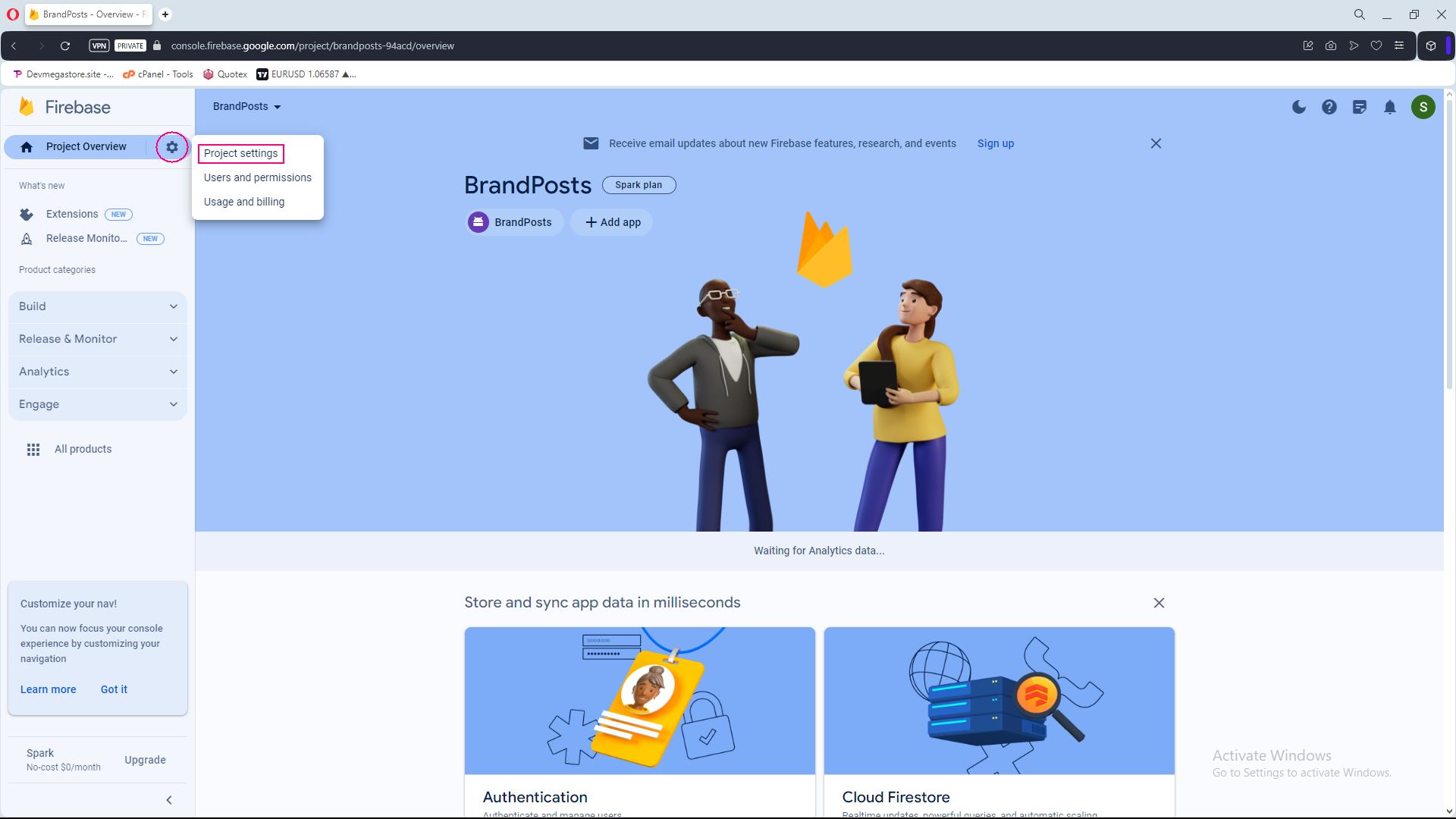Select the BrandPosts - Overview browser tab
The height and width of the screenshot is (819, 1456).
[x=89, y=14]
